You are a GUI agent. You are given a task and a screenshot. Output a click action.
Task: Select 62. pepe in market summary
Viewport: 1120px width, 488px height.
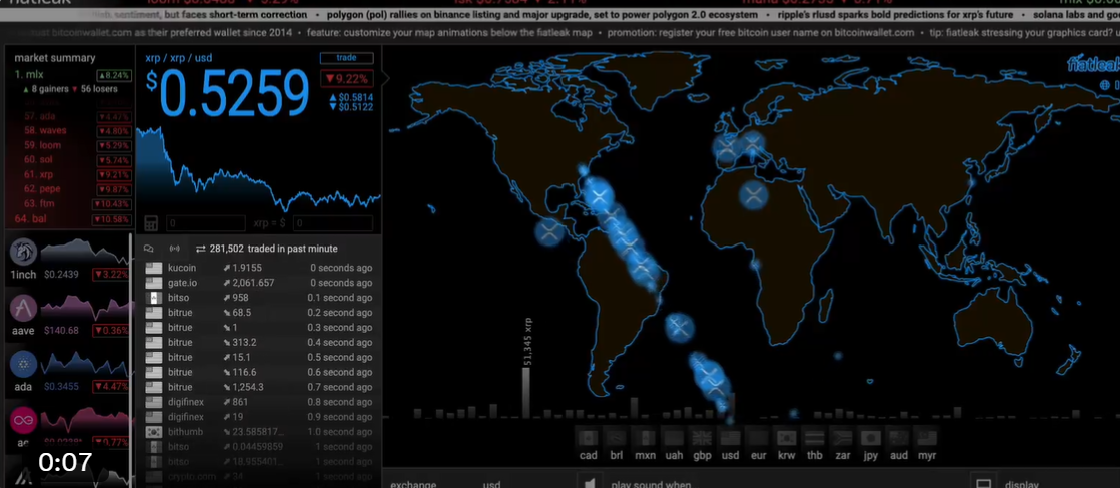41,189
